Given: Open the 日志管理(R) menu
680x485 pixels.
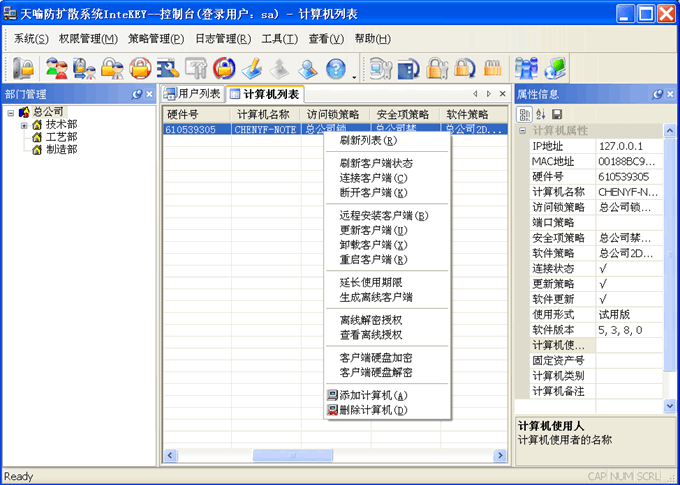Looking at the screenshot, I should (223, 39).
